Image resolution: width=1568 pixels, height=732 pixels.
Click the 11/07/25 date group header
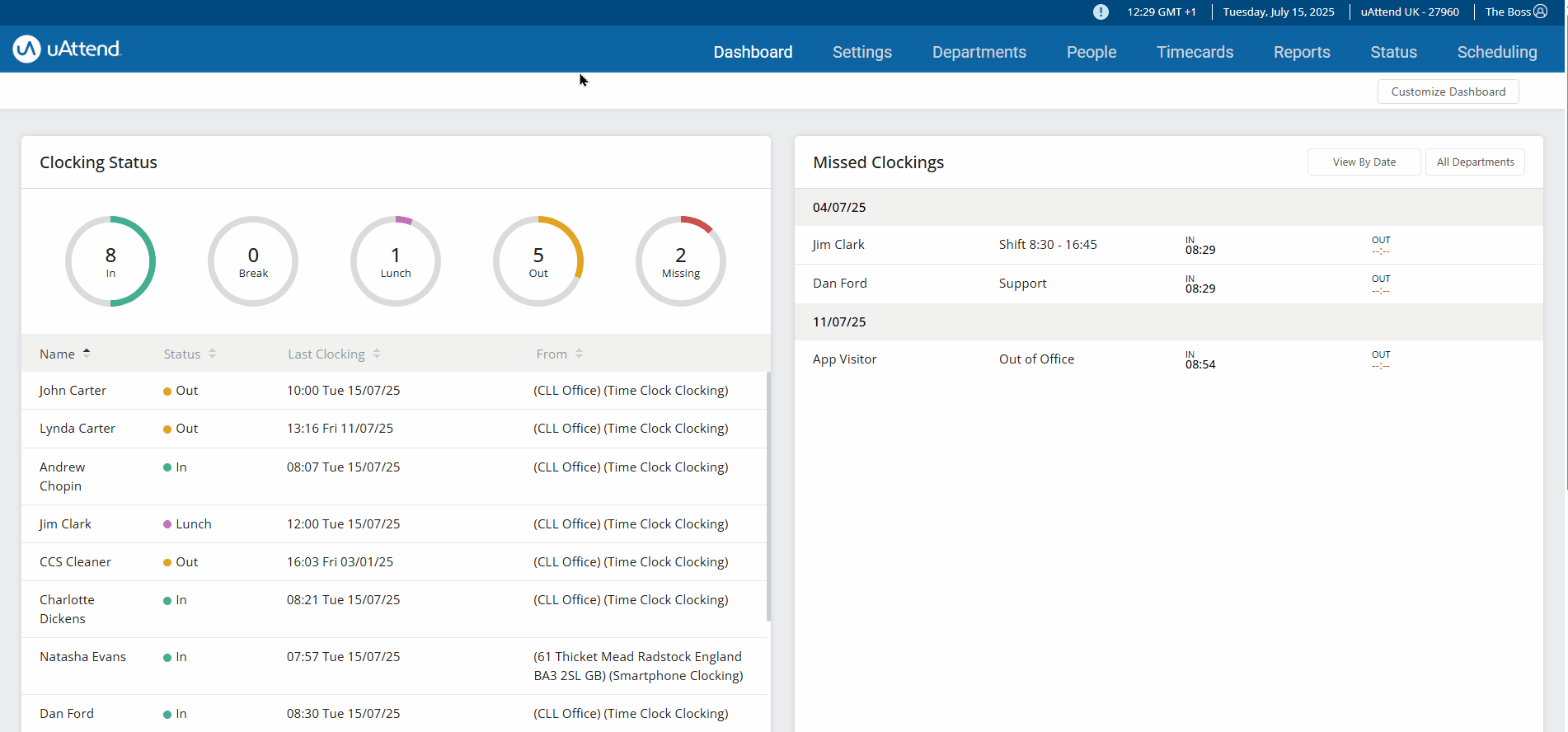(1169, 321)
